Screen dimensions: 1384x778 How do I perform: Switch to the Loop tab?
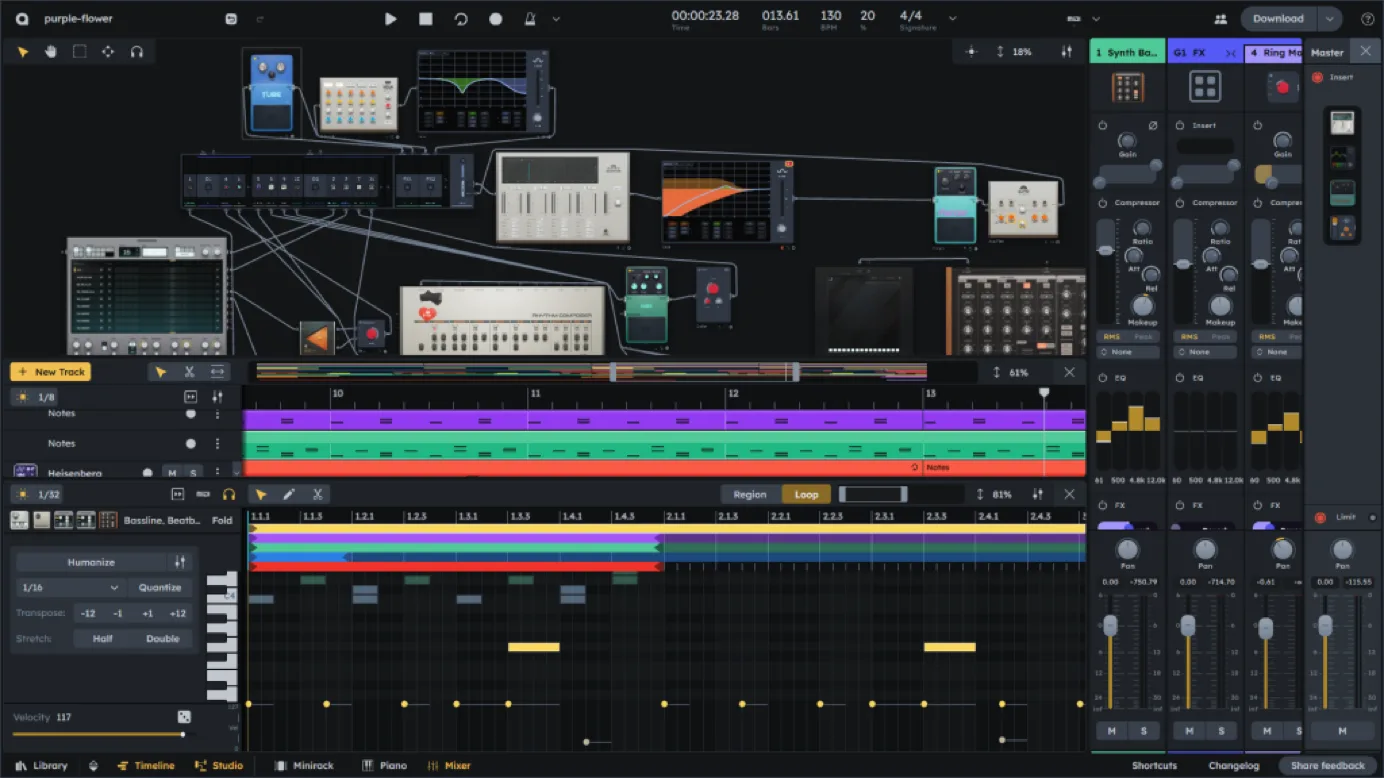click(x=806, y=494)
